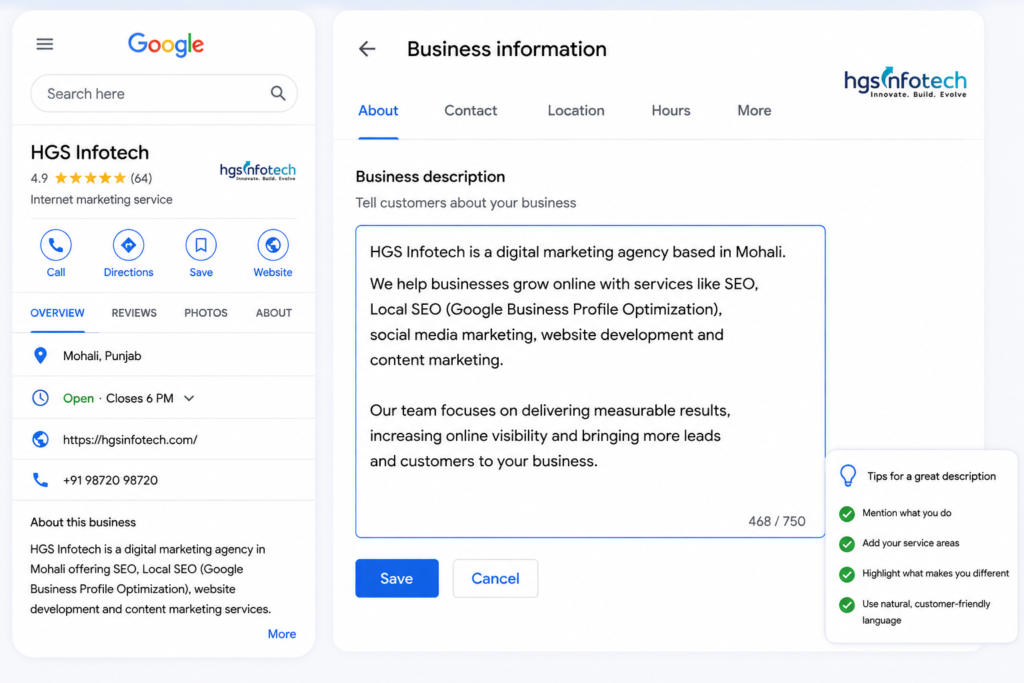Screen dimensions: 1024x683
Task: Click green check beside Add your service areas
Action: point(847,544)
